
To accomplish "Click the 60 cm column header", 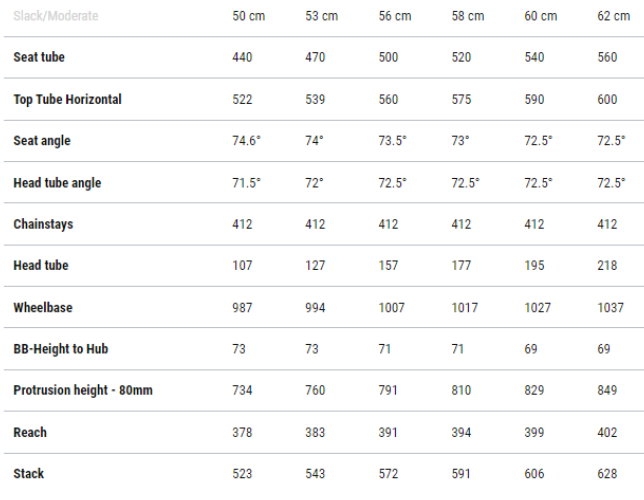I will tap(540, 16).
